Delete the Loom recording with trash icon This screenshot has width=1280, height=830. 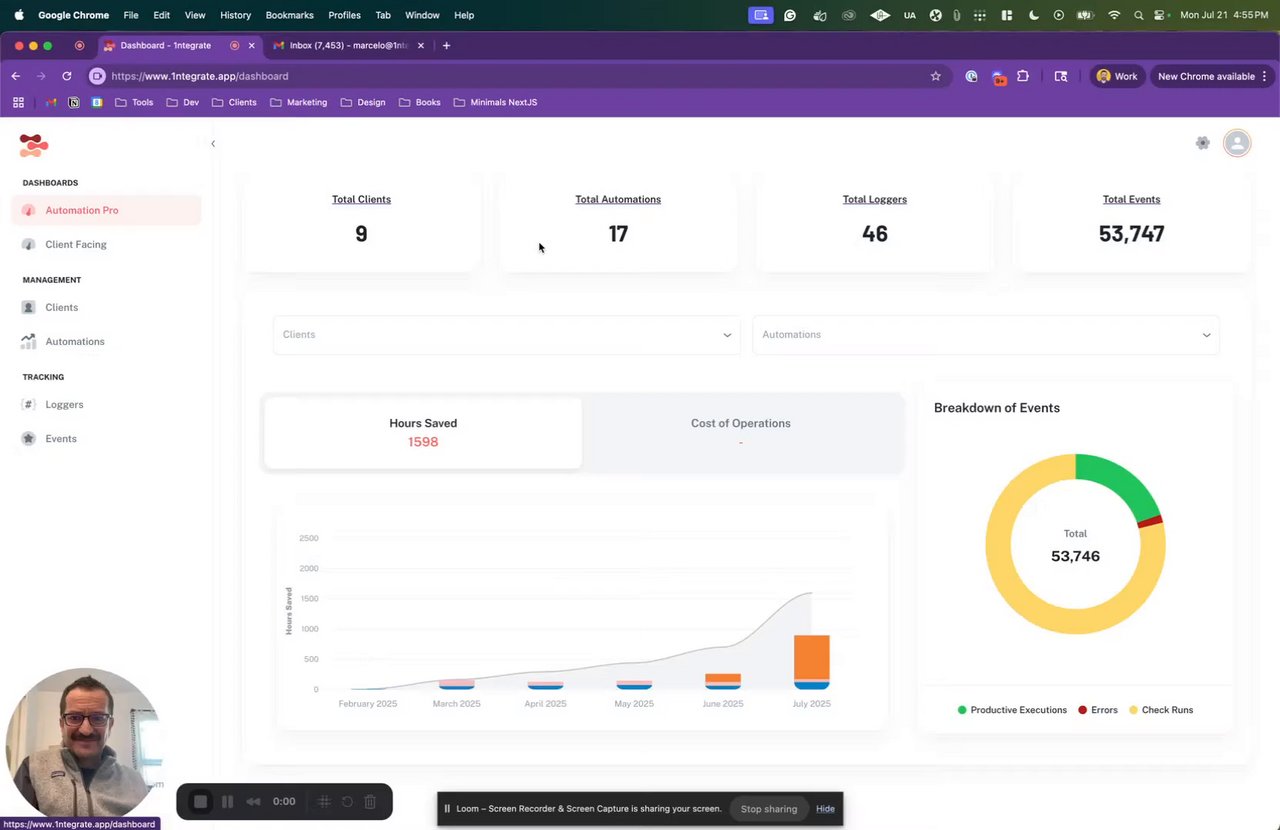tap(370, 801)
